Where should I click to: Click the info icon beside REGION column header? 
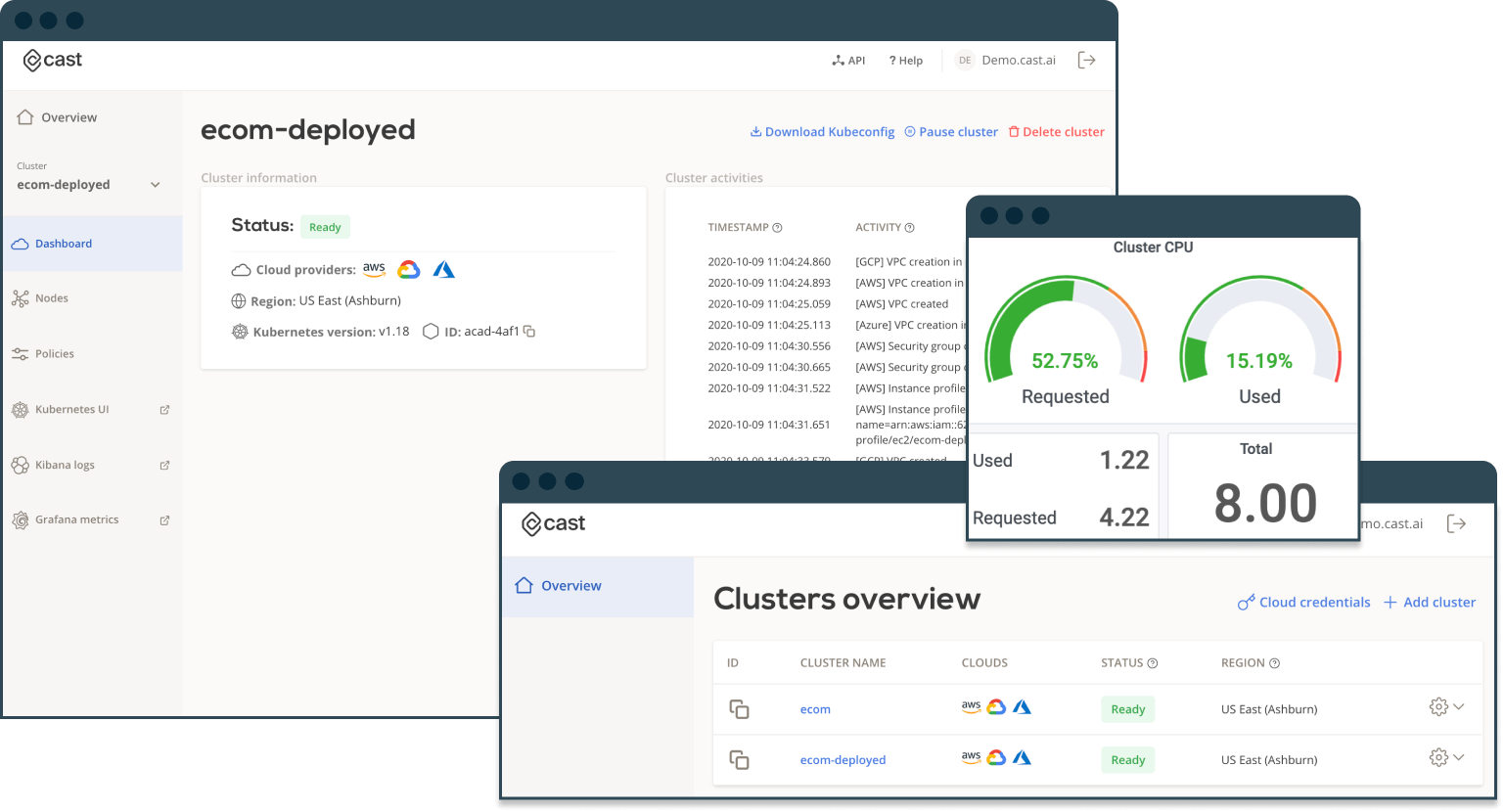pyautogui.click(x=1275, y=663)
